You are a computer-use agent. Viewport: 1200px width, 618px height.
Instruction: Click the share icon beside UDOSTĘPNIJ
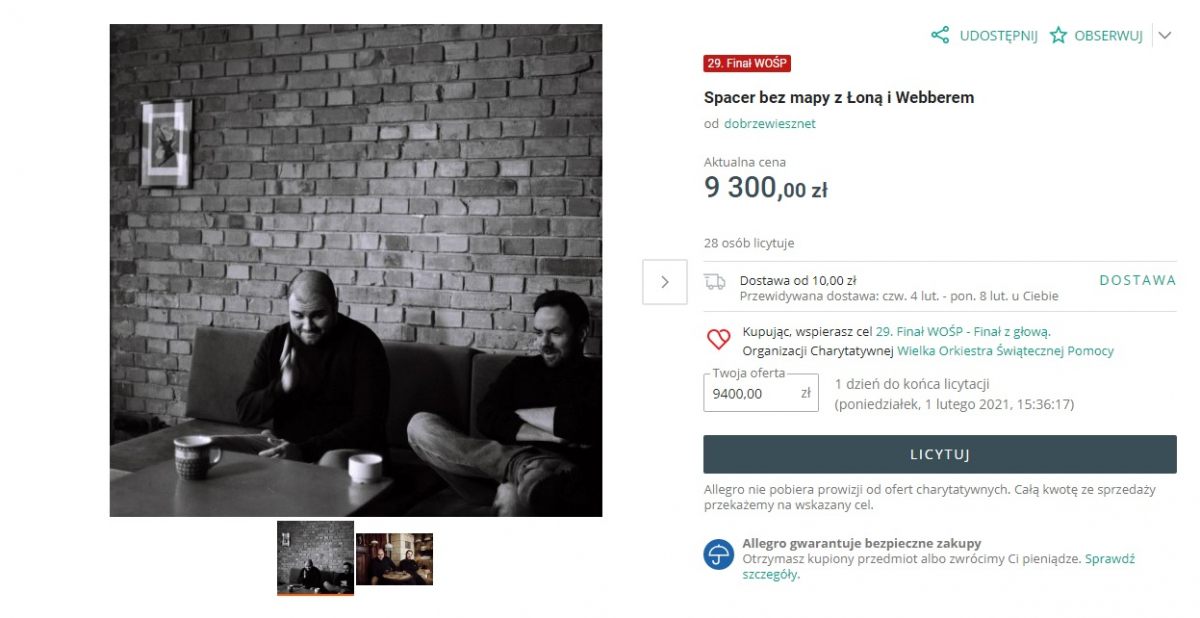[940, 35]
